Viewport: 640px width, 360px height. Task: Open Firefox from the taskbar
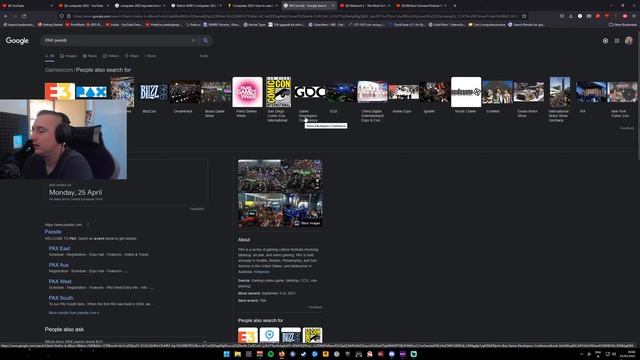282,354
